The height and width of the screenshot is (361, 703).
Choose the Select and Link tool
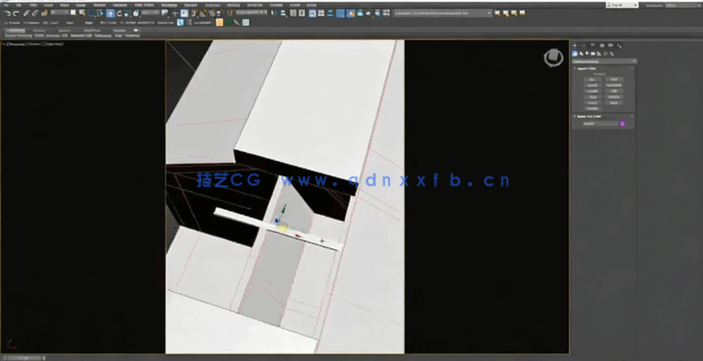point(26,13)
